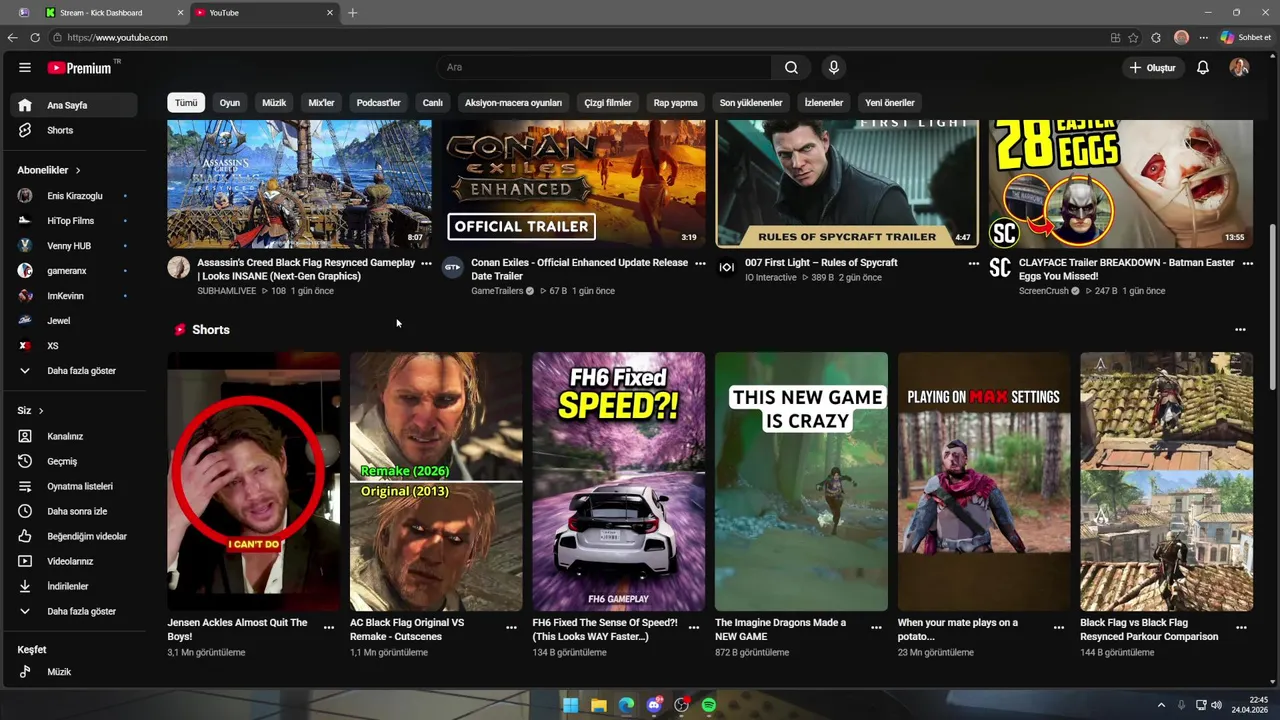Open Beğendiğim videolar liked videos
1280x720 pixels.
(x=73, y=536)
